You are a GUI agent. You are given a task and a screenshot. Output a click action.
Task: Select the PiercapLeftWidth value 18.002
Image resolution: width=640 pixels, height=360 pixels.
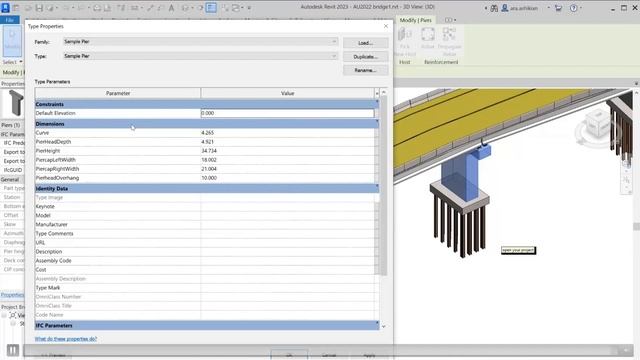pos(209,160)
